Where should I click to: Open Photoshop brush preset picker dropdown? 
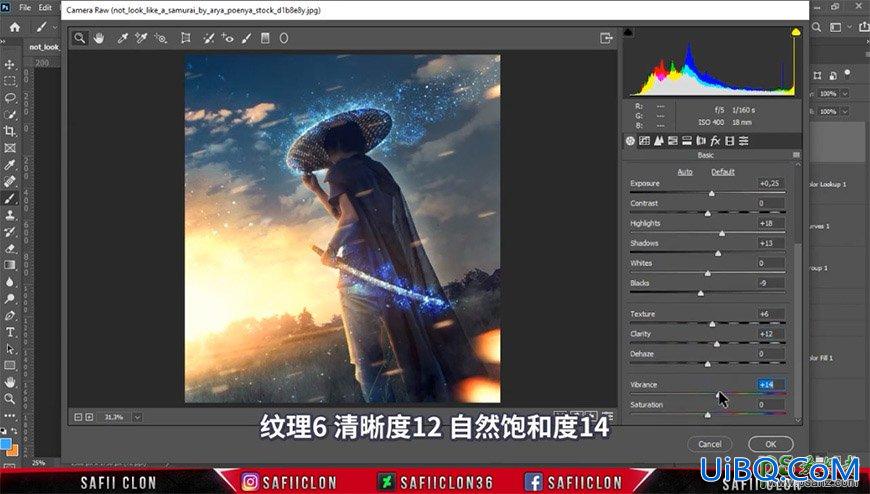click(x=55, y=27)
